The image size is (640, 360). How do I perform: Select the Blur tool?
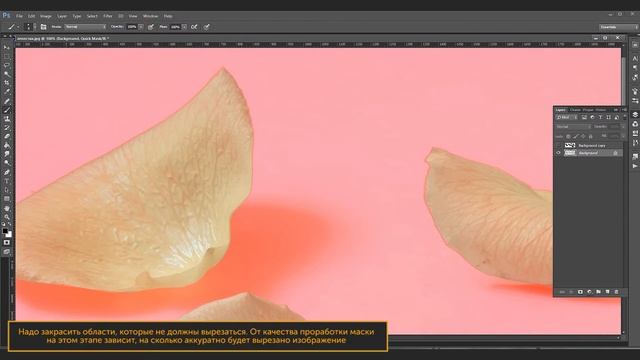coord(7,154)
